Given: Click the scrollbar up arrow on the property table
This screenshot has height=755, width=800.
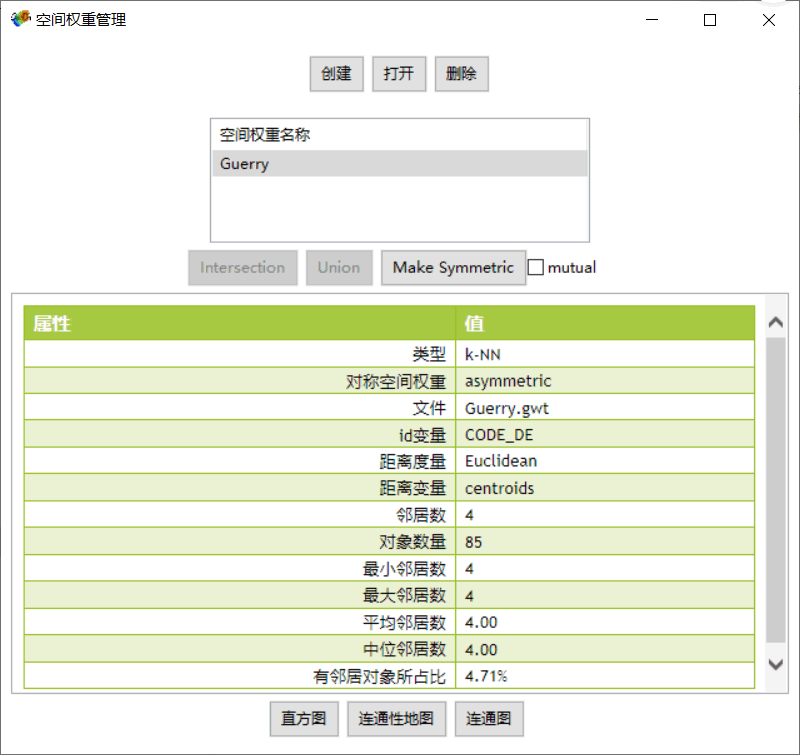Looking at the screenshot, I should 775,324.
